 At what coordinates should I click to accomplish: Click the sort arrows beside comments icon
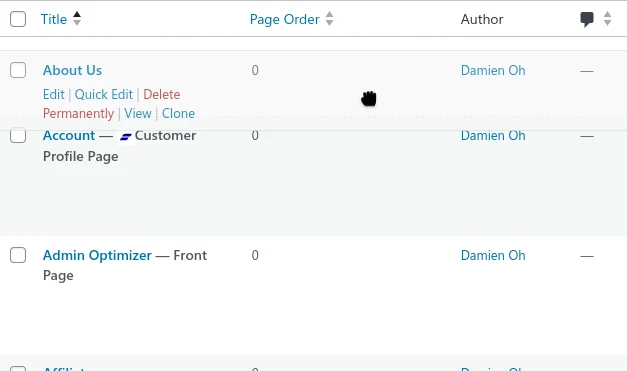pos(607,19)
